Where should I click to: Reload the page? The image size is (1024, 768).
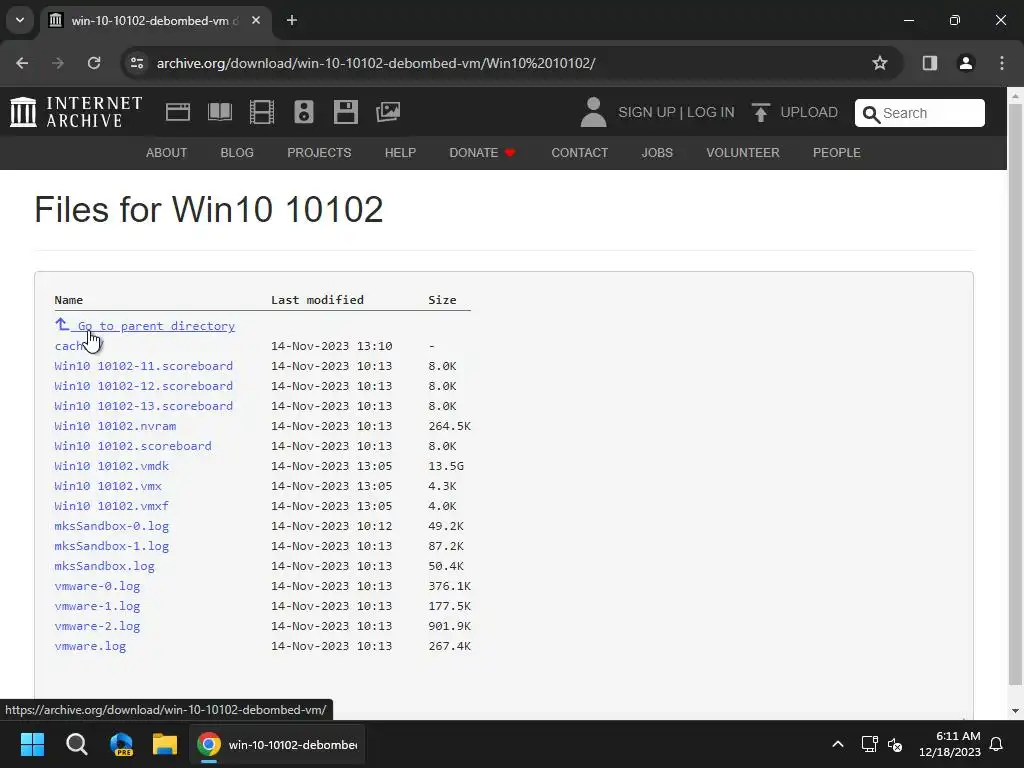[94, 63]
